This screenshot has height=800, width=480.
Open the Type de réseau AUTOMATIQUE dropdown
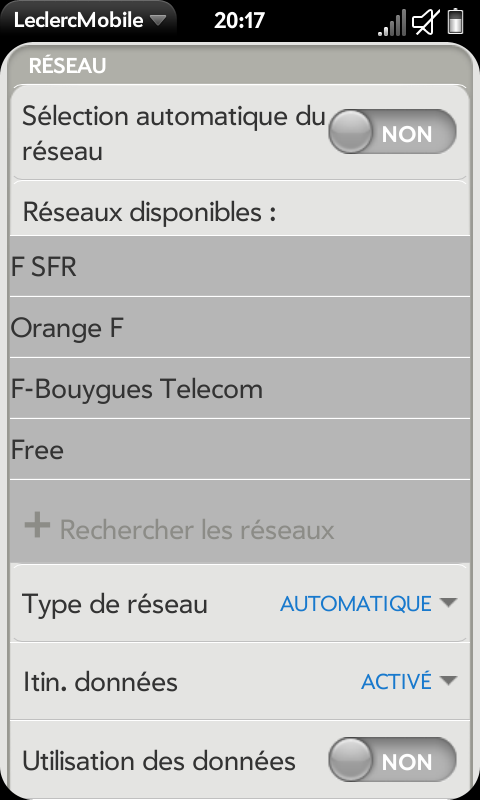point(368,604)
